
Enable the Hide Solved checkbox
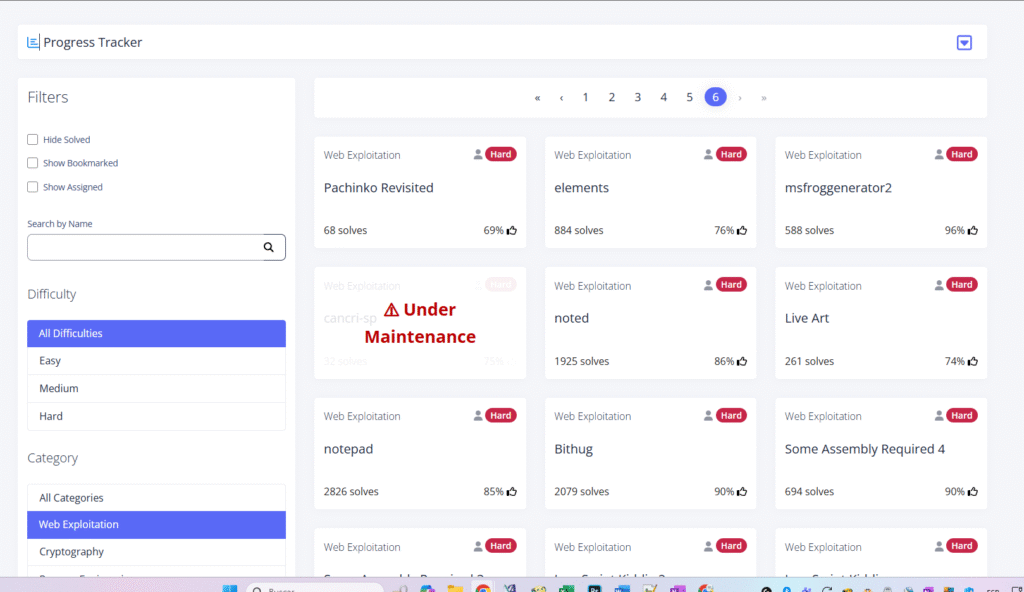click(33, 140)
